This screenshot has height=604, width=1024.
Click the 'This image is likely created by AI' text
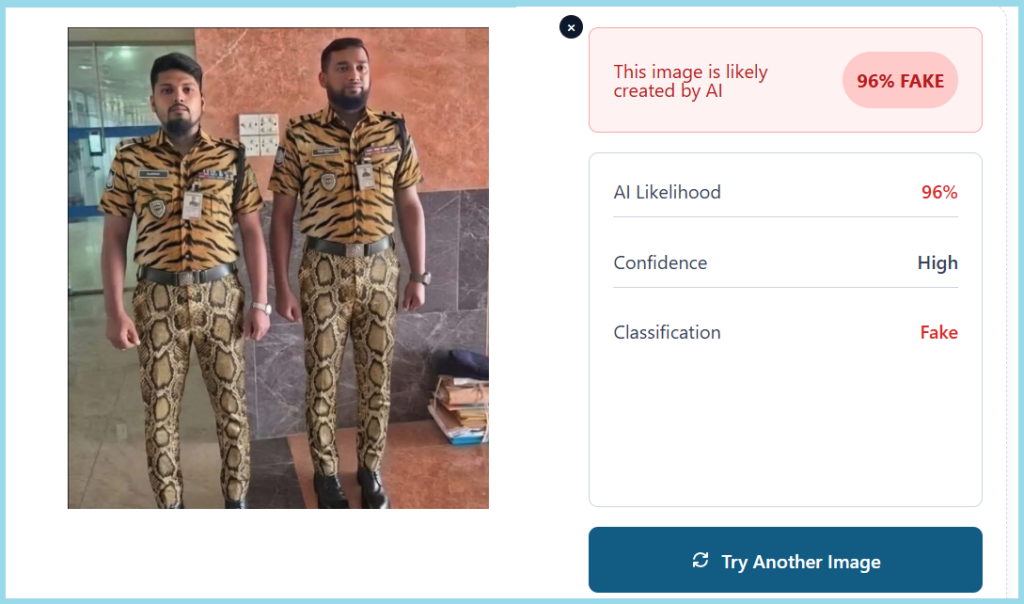(x=690, y=81)
